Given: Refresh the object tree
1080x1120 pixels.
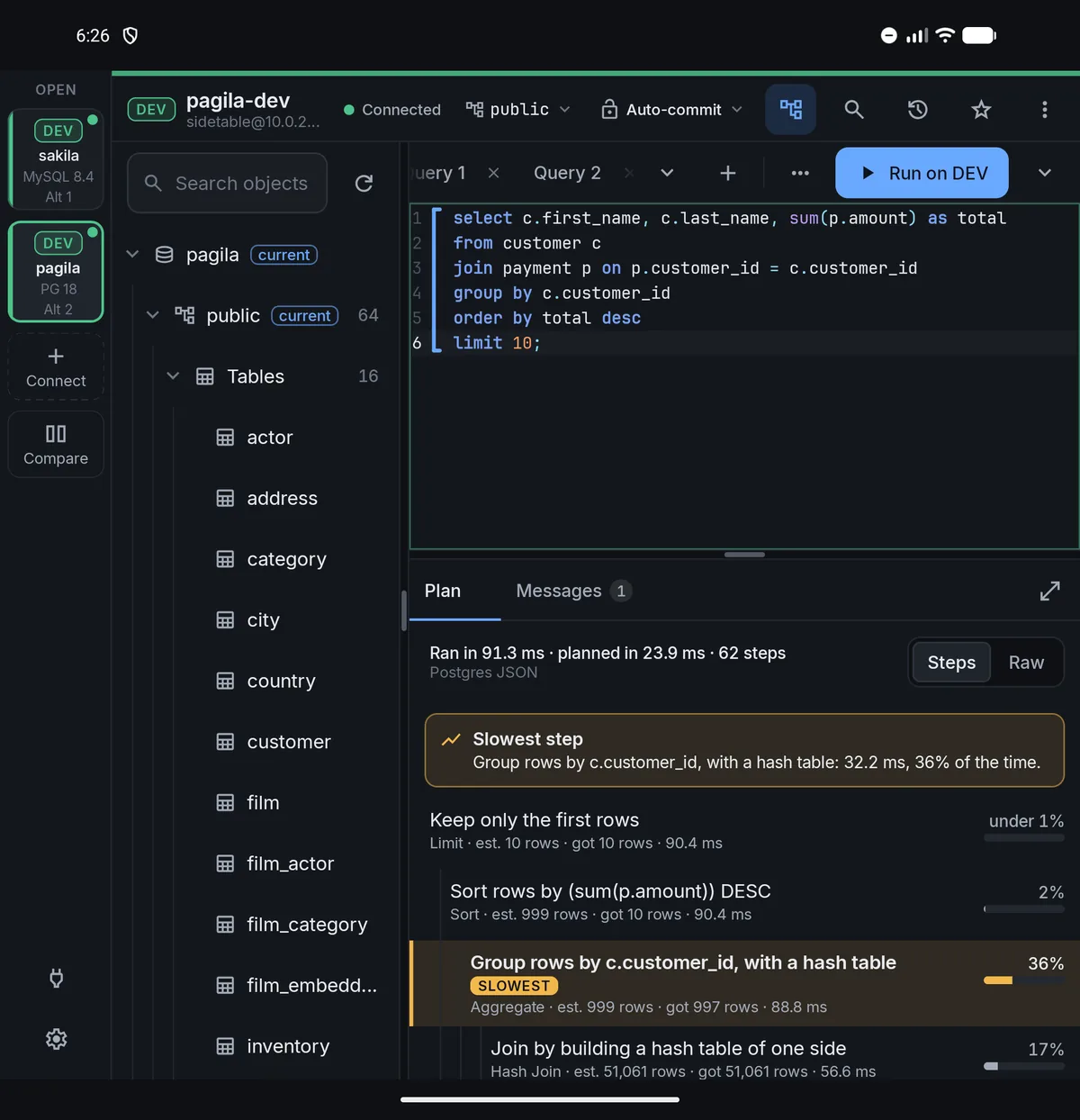Looking at the screenshot, I should (x=364, y=183).
